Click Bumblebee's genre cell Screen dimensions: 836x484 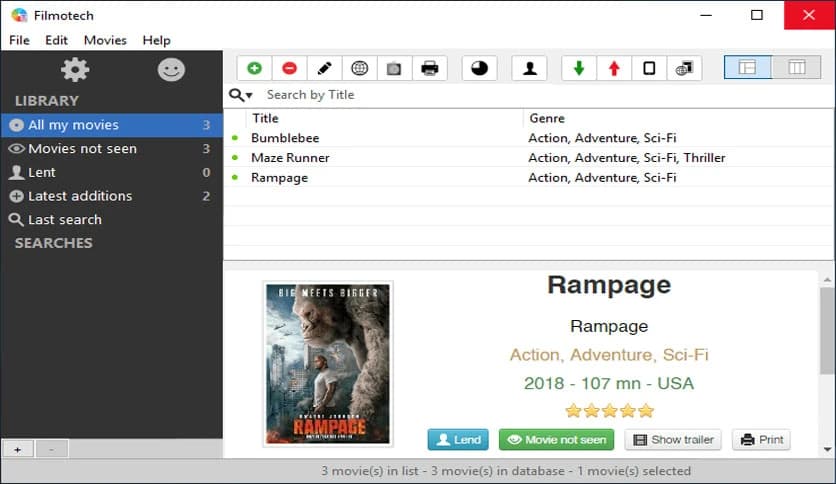pyautogui.click(x=602, y=138)
